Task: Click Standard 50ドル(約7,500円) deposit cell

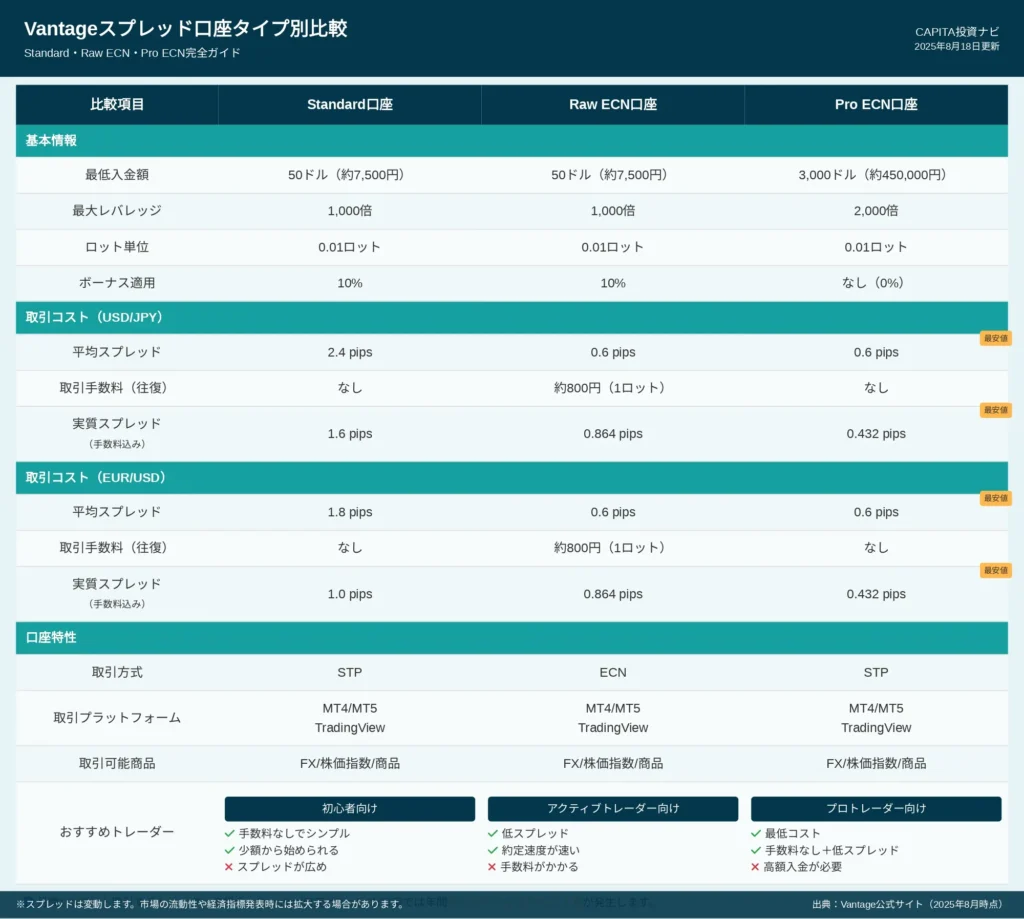Action: tap(349, 174)
